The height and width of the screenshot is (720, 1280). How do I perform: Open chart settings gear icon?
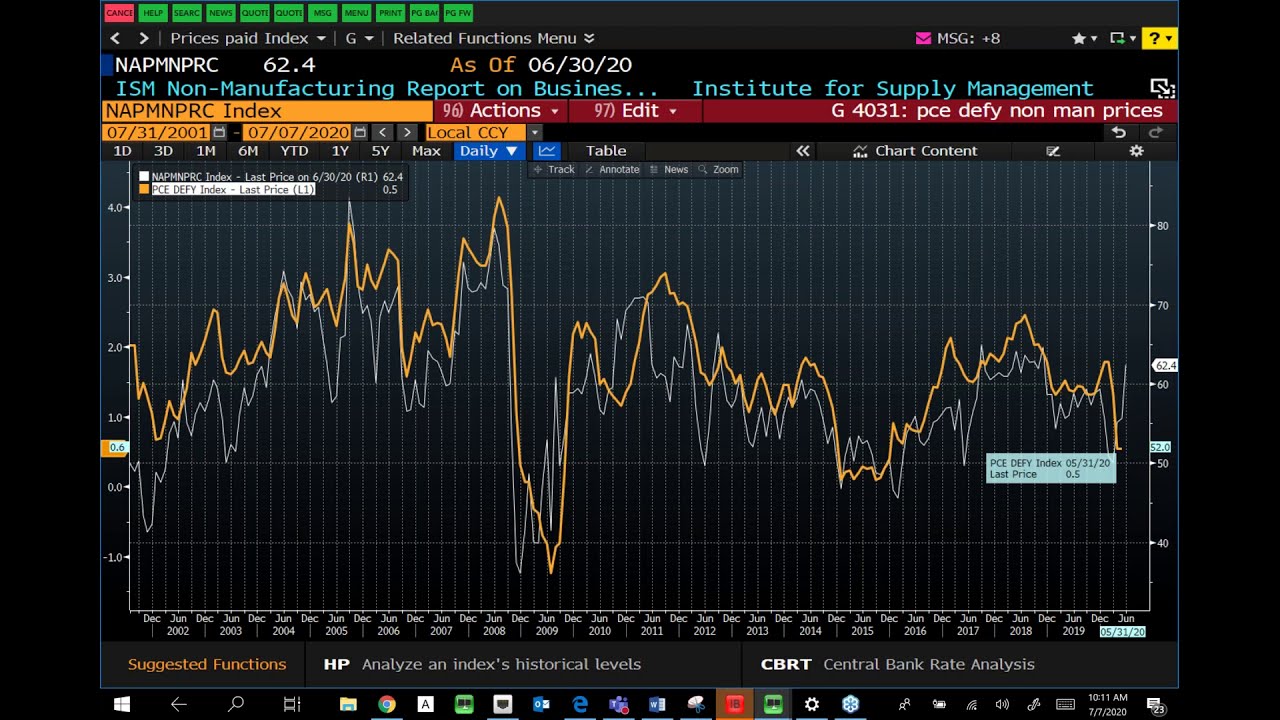(x=1136, y=151)
